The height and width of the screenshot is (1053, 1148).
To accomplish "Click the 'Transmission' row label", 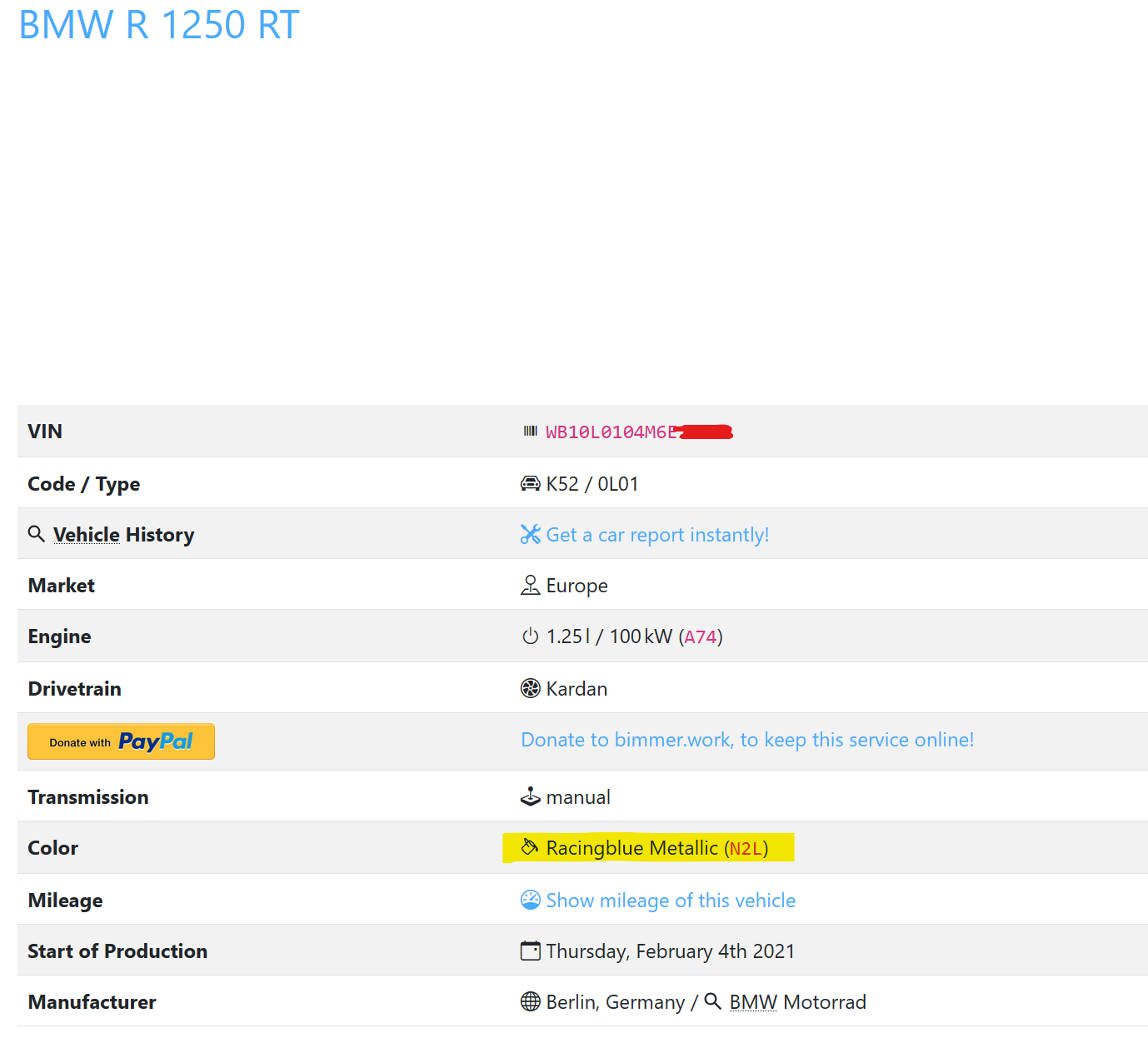I will (x=88, y=797).
